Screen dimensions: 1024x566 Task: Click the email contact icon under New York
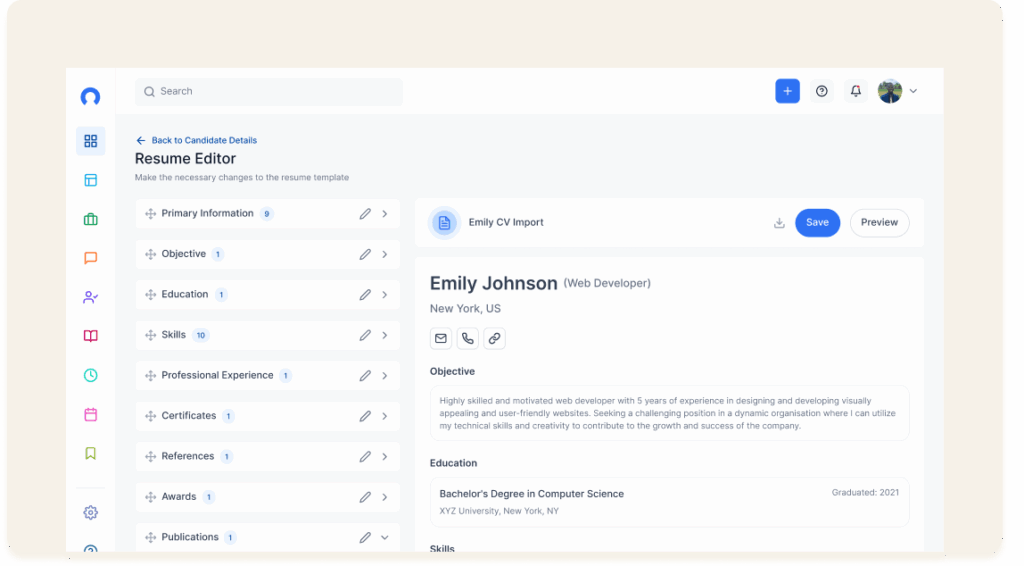(441, 338)
